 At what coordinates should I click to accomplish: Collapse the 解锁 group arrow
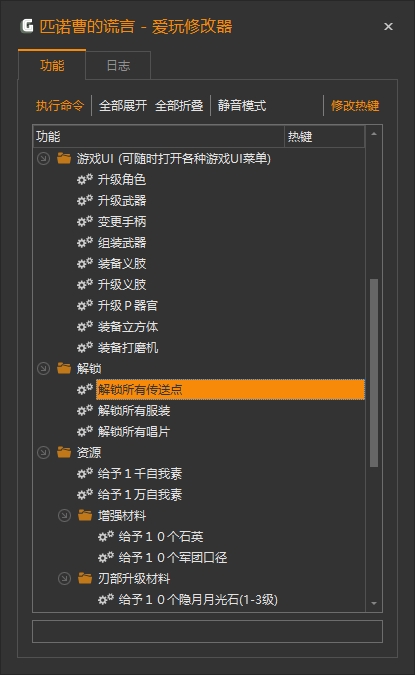[43, 368]
